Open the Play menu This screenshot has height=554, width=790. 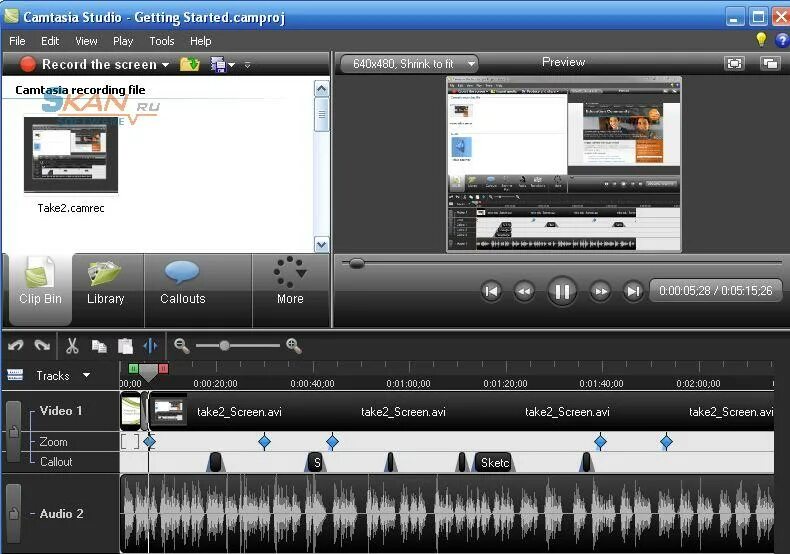tap(123, 41)
